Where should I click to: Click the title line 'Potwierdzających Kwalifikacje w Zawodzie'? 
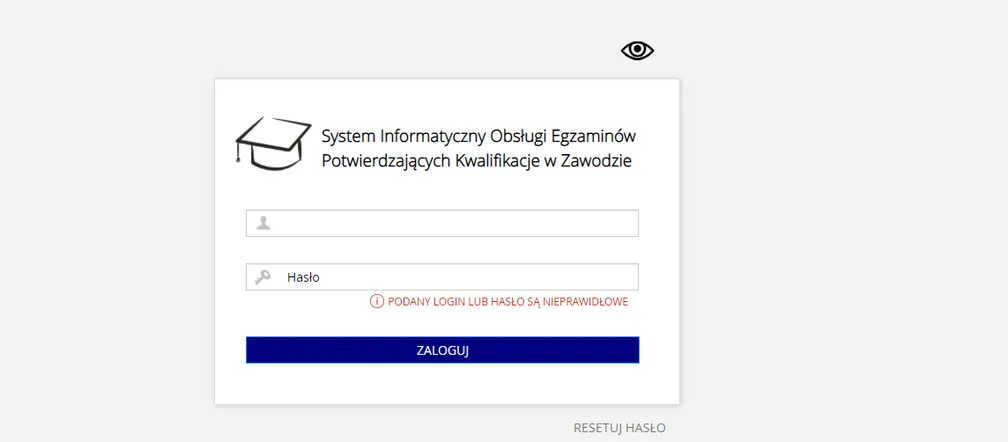pos(476,160)
